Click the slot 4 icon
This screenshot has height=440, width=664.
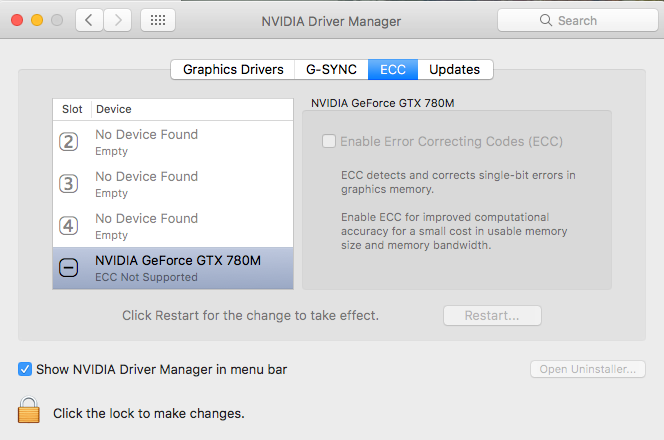(x=69, y=226)
